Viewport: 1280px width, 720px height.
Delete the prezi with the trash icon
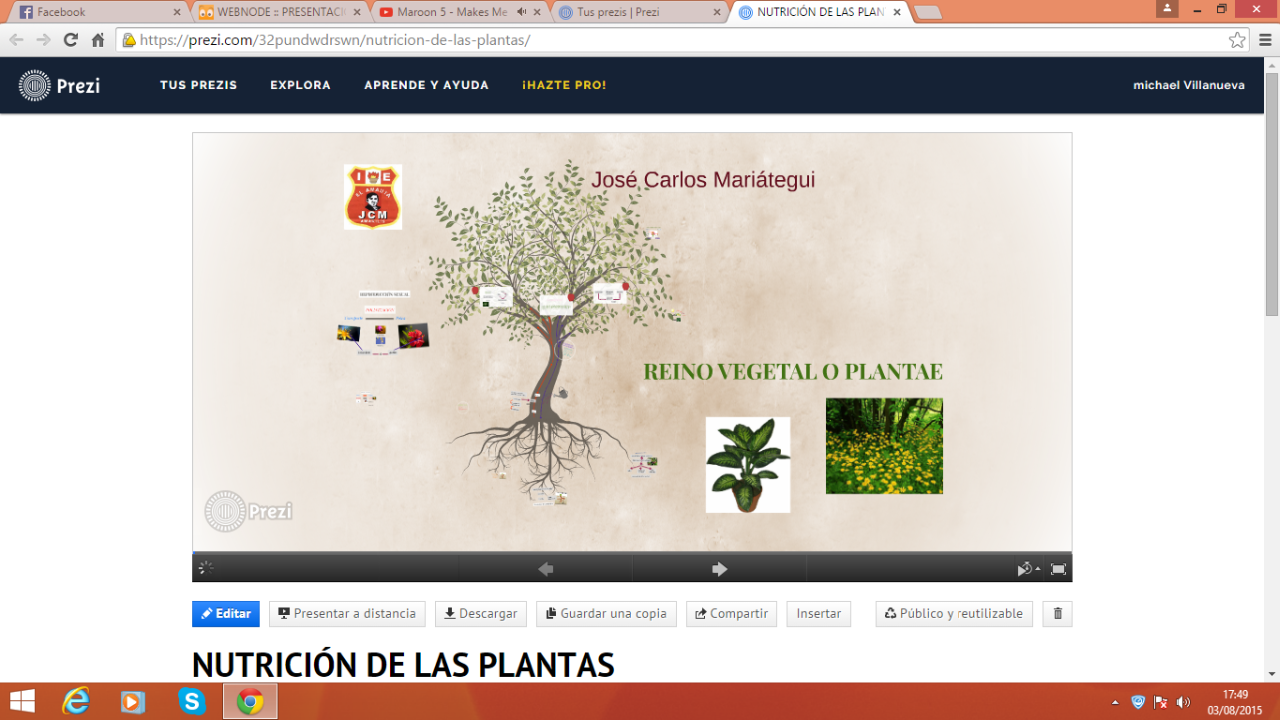click(1057, 614)
